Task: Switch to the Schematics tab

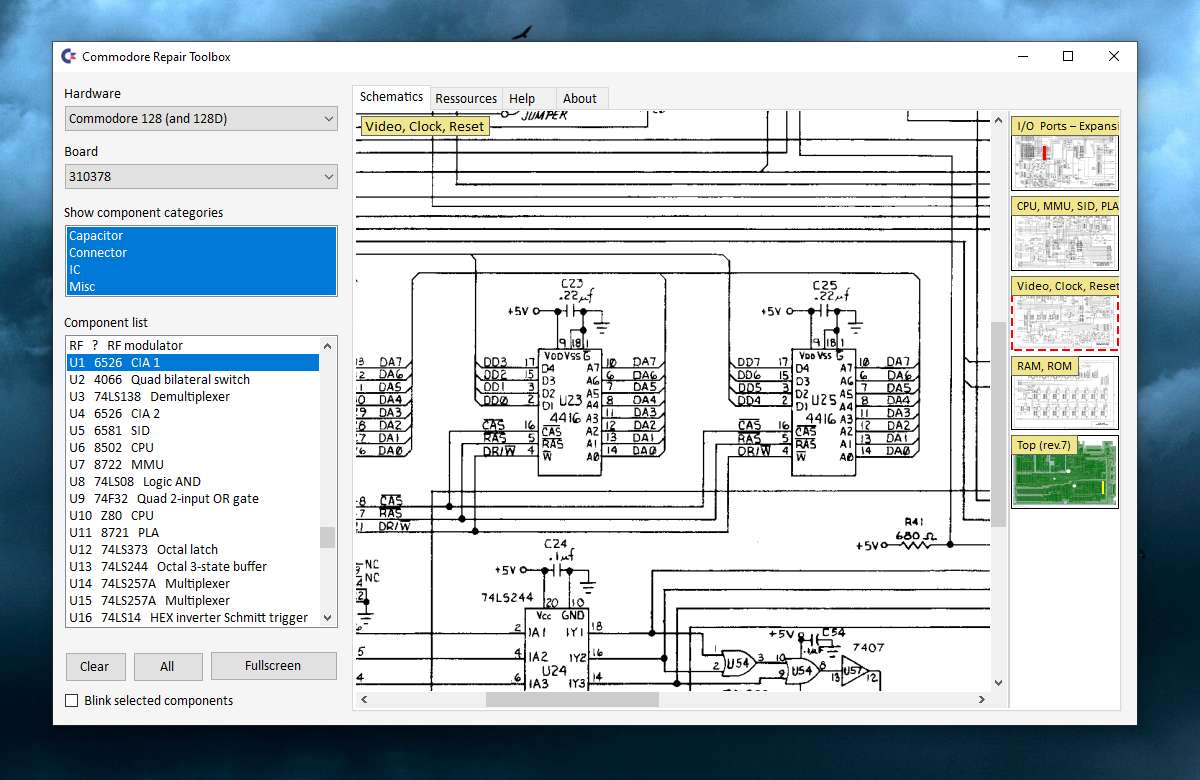Action: [x=391, y=97]
